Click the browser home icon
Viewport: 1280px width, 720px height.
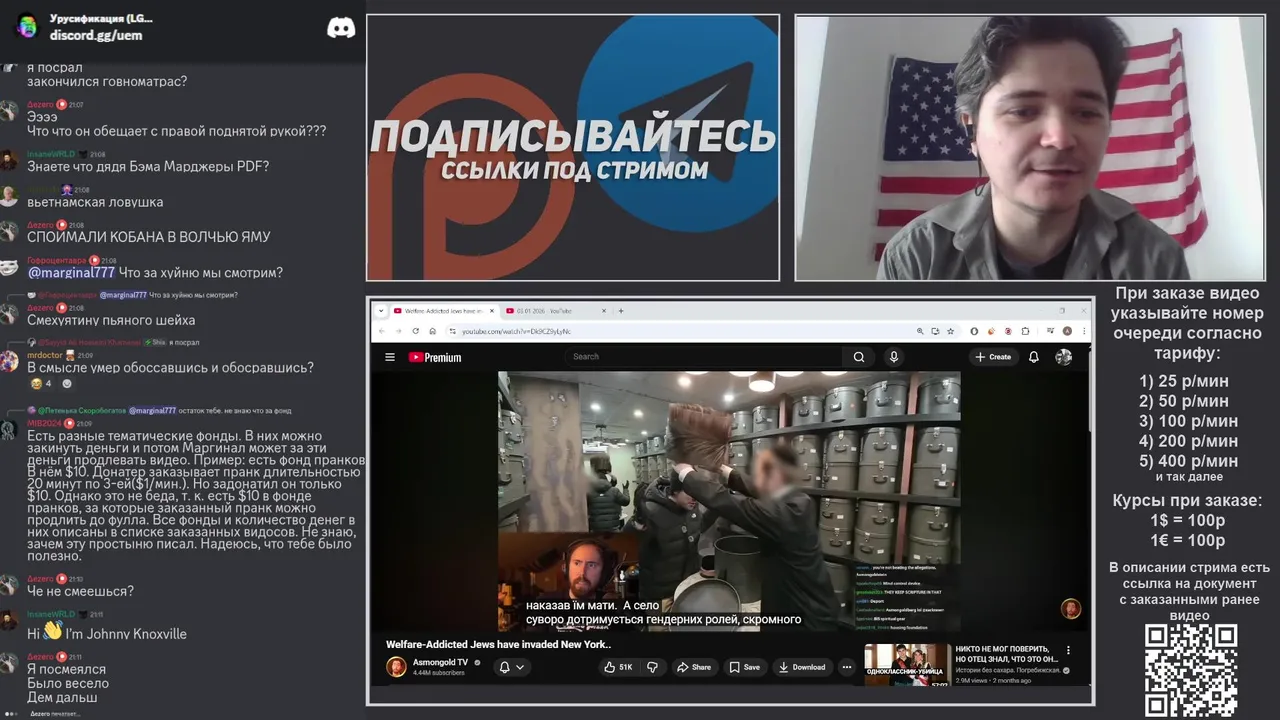(x=433, y=331)
